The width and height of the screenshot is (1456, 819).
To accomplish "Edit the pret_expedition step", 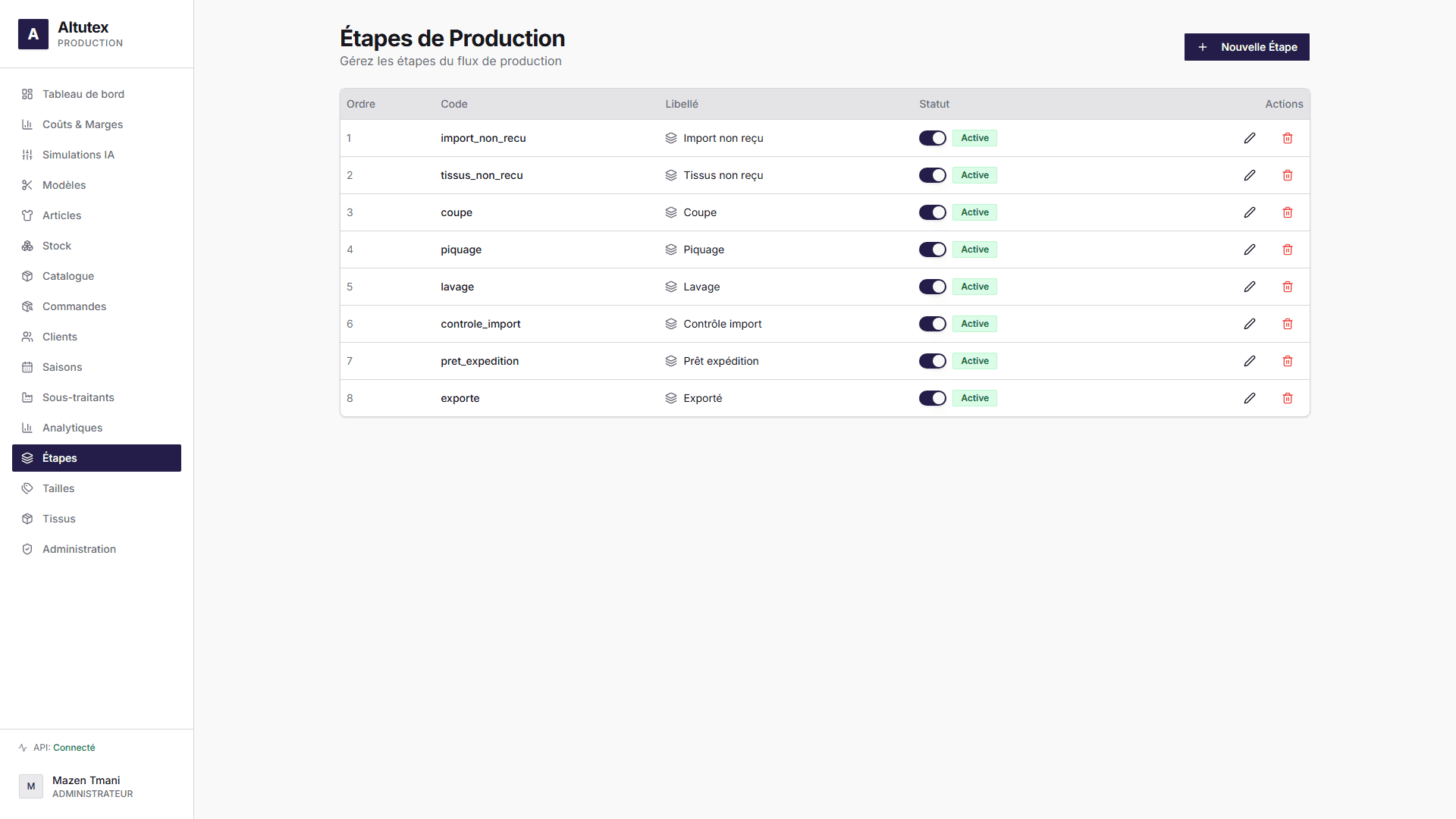I will 1250,361.
